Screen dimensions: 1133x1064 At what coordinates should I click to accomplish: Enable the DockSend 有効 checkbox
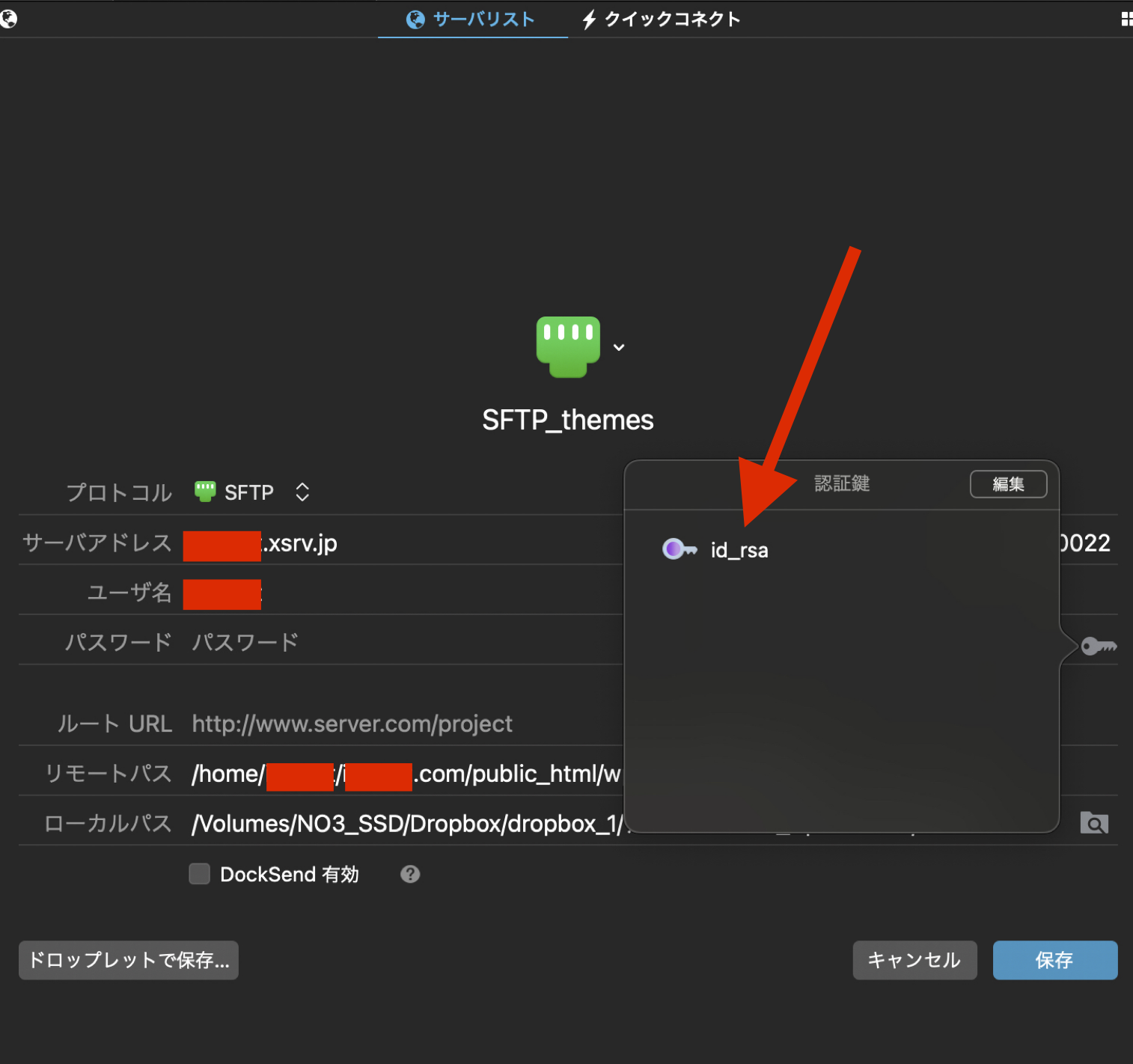200,874
